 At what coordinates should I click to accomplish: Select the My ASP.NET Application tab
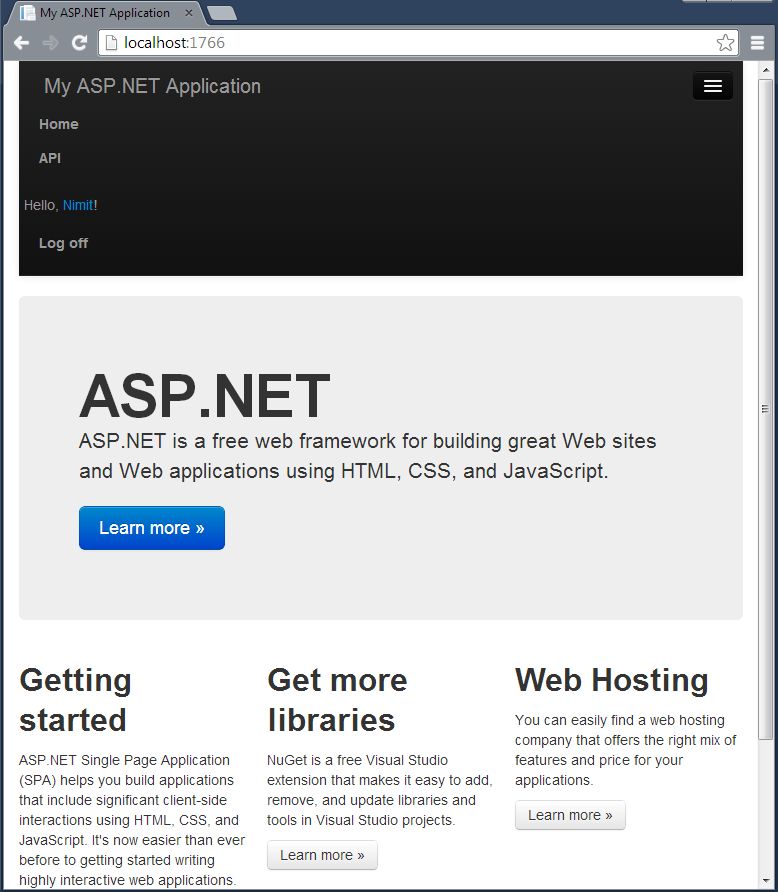tap(105, 13)
